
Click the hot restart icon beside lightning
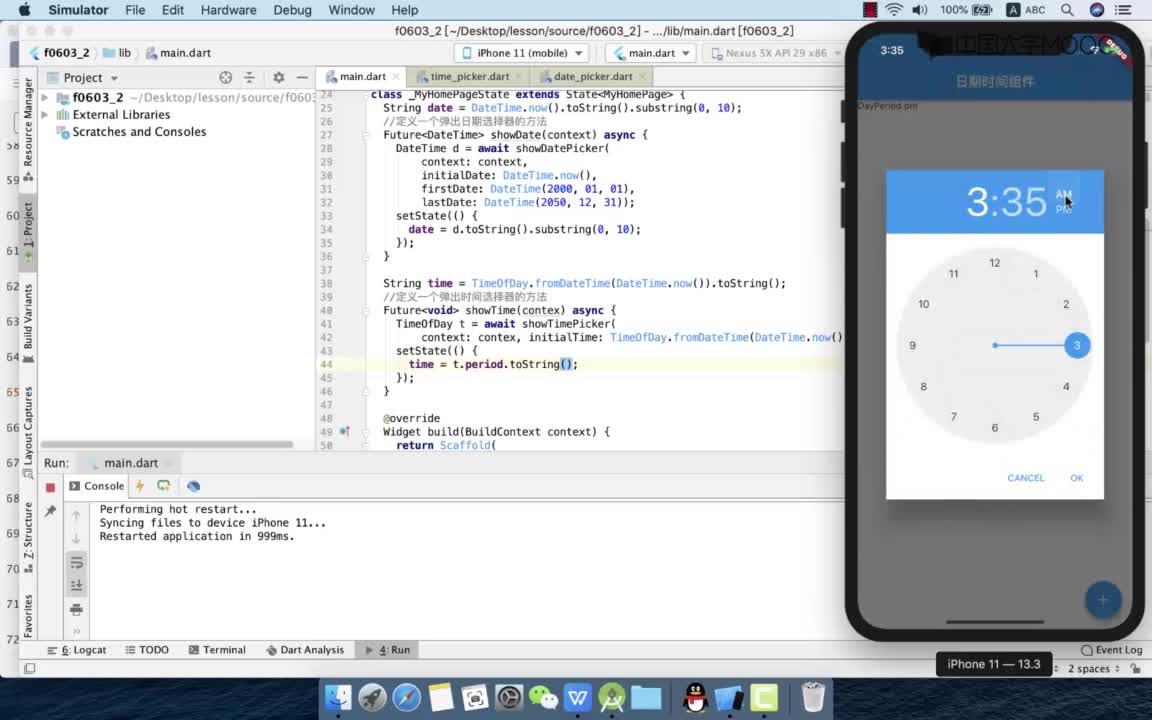point(163,486)
